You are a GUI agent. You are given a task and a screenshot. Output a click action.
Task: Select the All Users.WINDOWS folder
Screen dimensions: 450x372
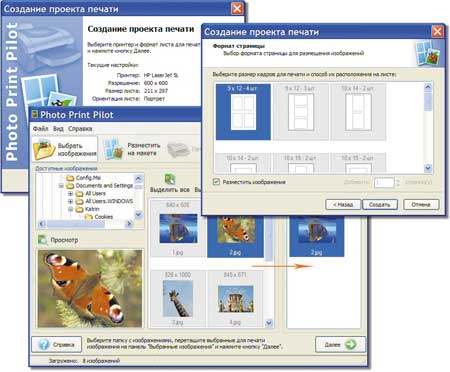(x=105, y=201)
